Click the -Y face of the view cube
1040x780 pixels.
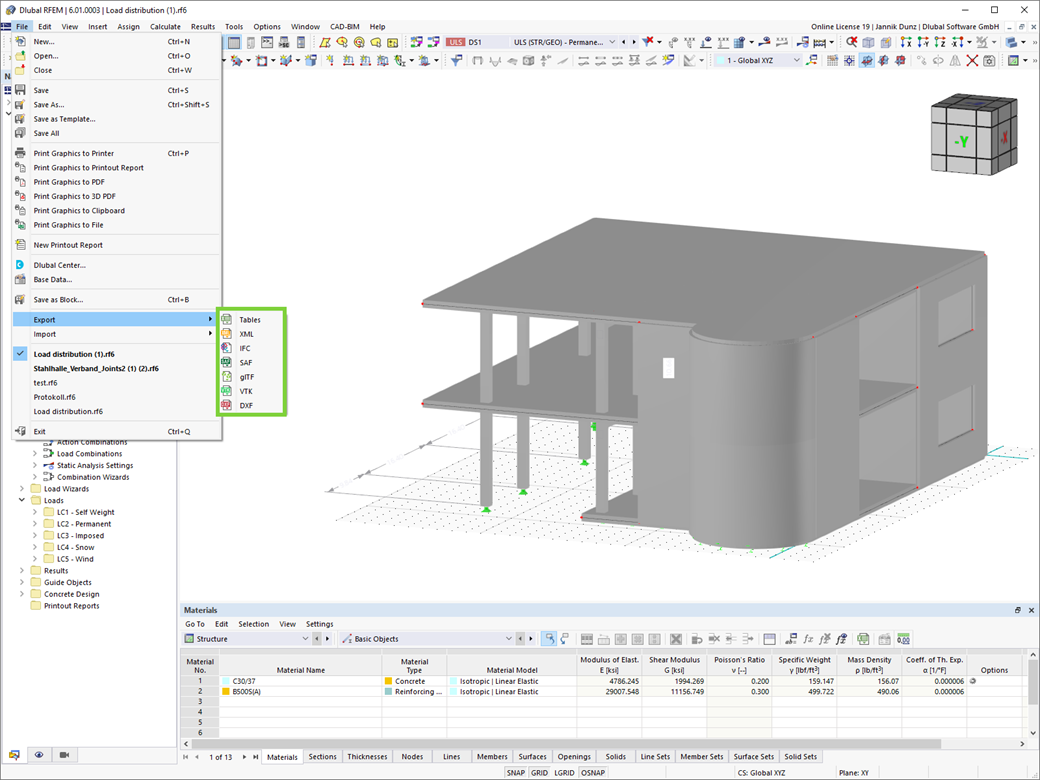[x=962, y=141]
